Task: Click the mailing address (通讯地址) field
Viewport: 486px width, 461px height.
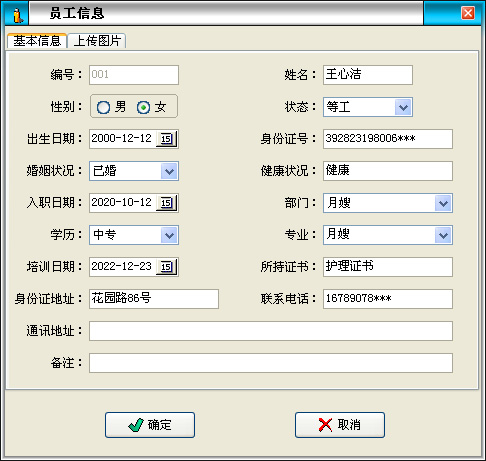Action: point(271,331)
